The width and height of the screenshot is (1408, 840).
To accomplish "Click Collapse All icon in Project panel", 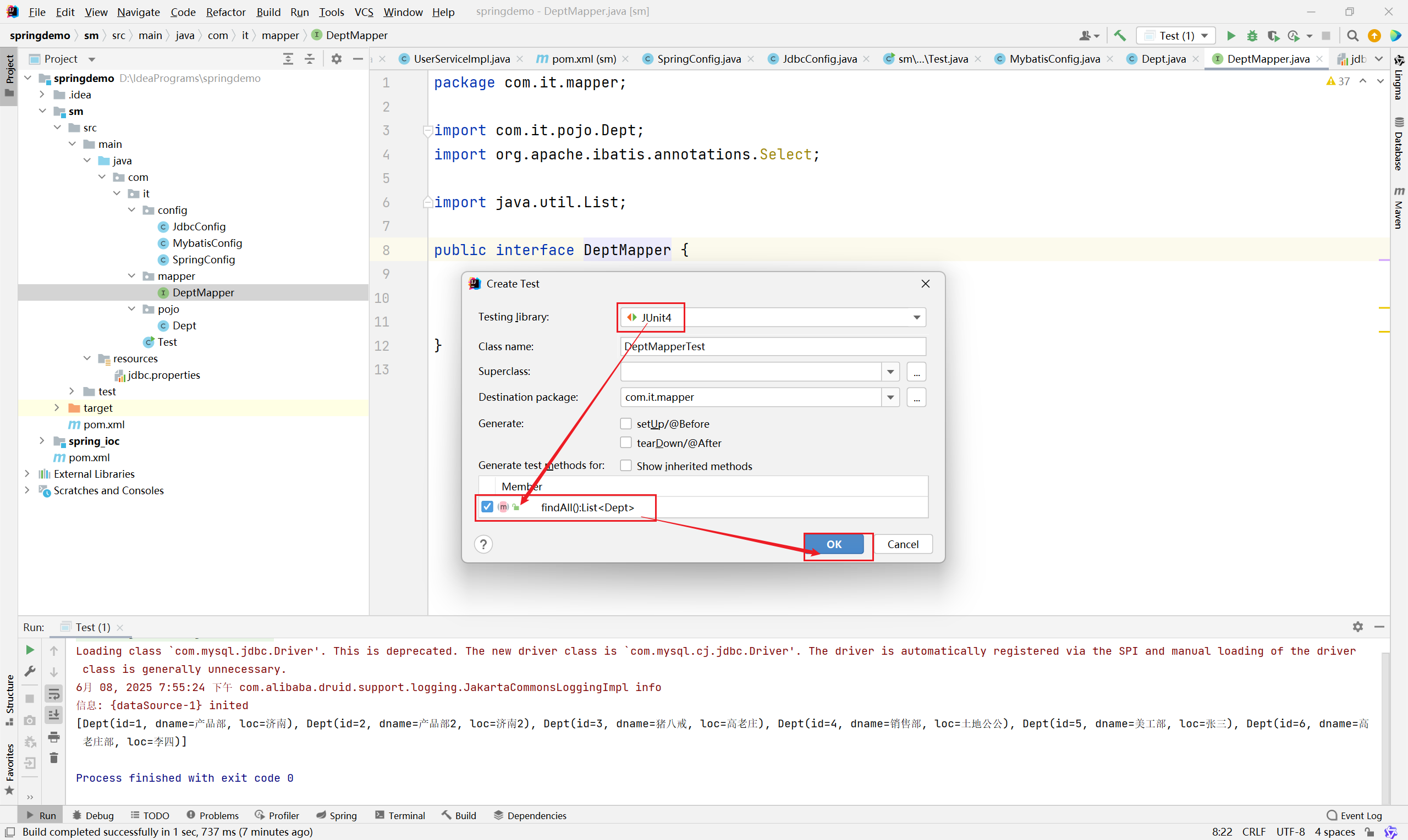I will pyautogui.click(x=310, y=59).
